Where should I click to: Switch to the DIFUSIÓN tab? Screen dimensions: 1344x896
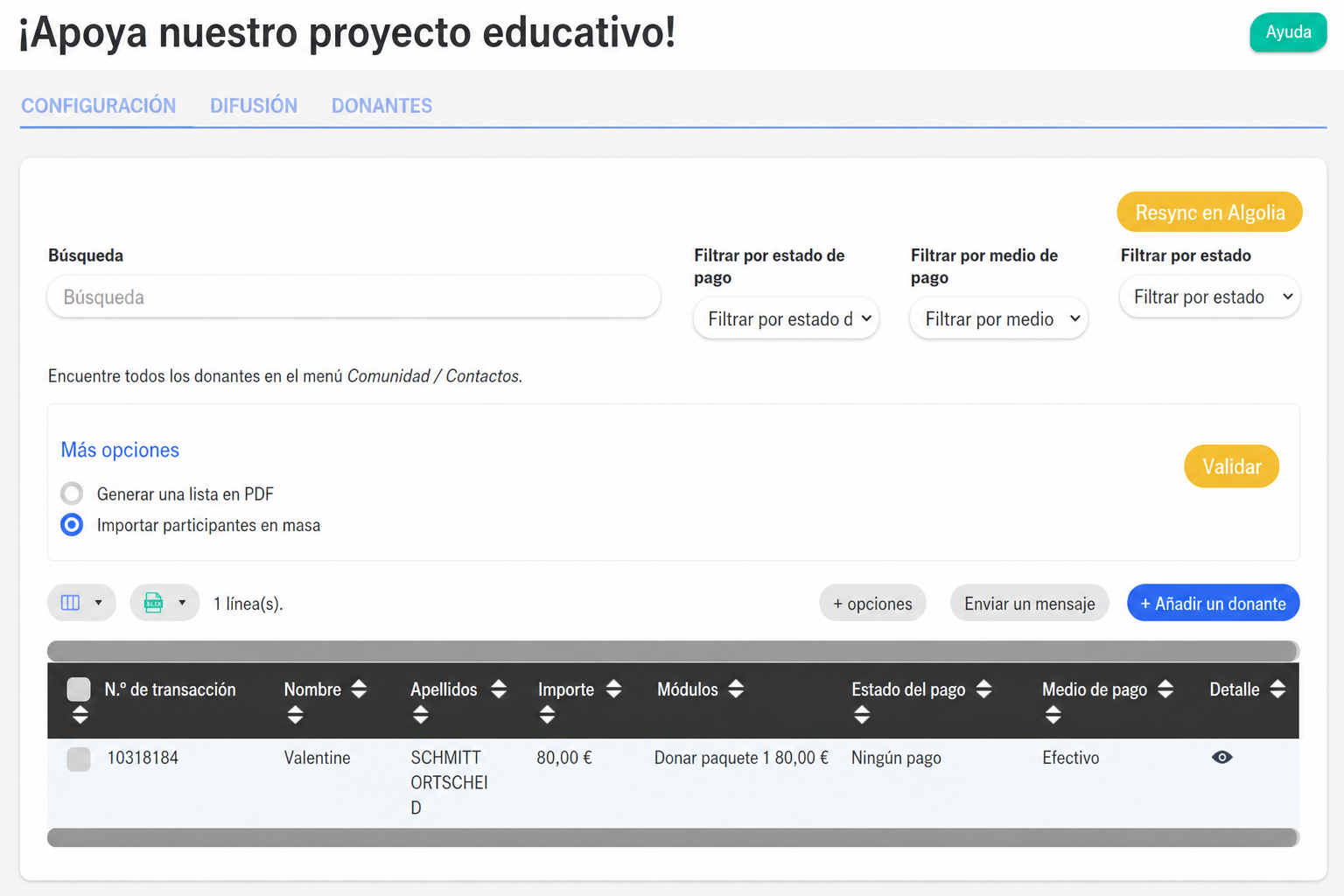[x=254, y=106]
